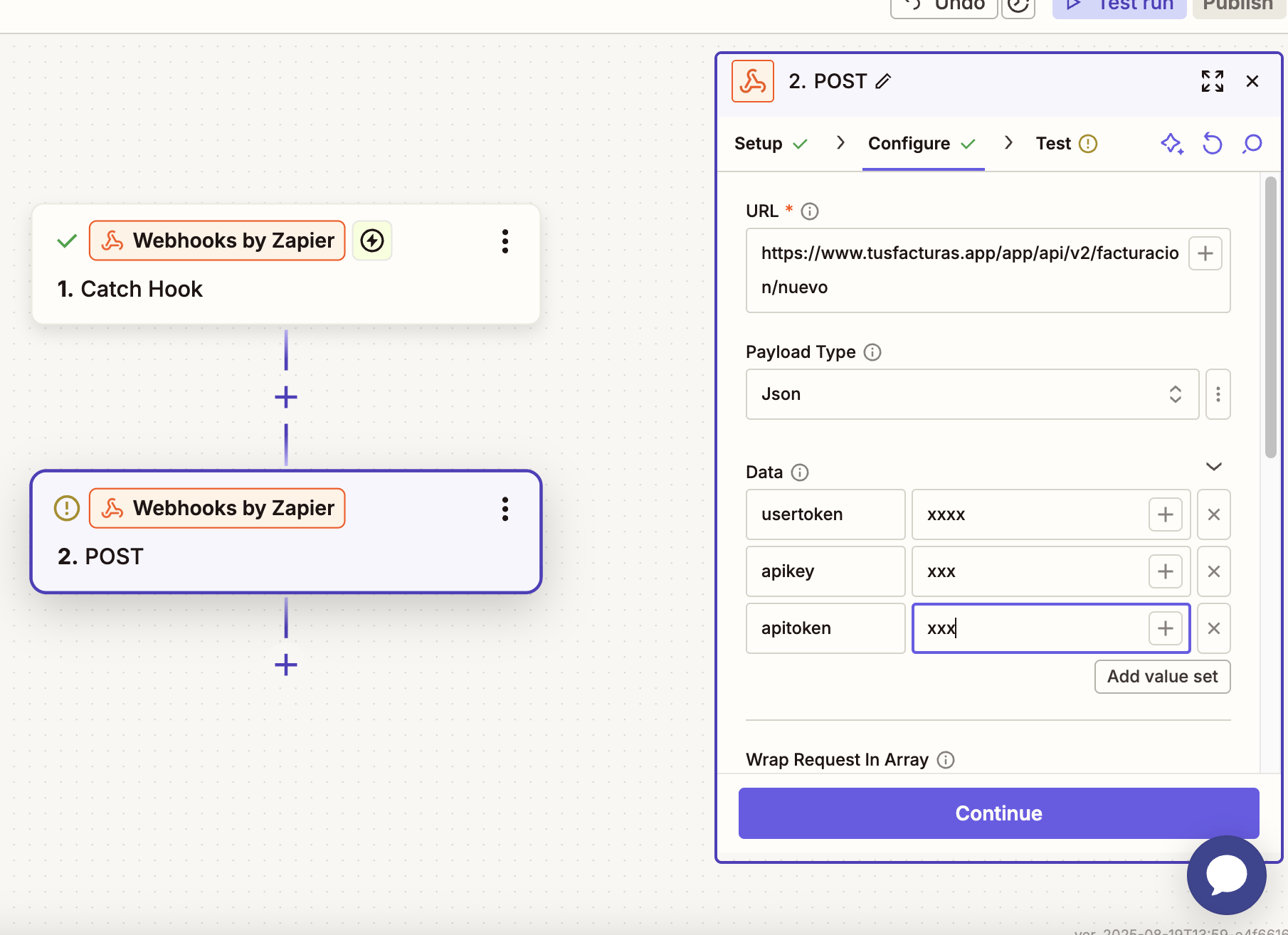Click the lightning trigger icon on Catch Hook
The width and height of the screenshot is (1288, 935).
pyautogui.click(x=372, y=241)
